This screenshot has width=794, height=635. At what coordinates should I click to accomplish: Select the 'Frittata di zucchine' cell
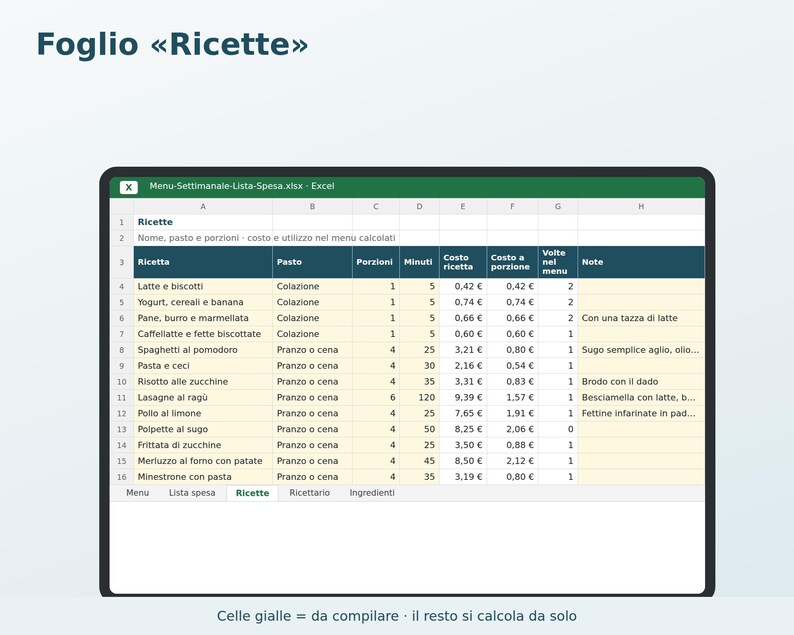coord(203,445)
